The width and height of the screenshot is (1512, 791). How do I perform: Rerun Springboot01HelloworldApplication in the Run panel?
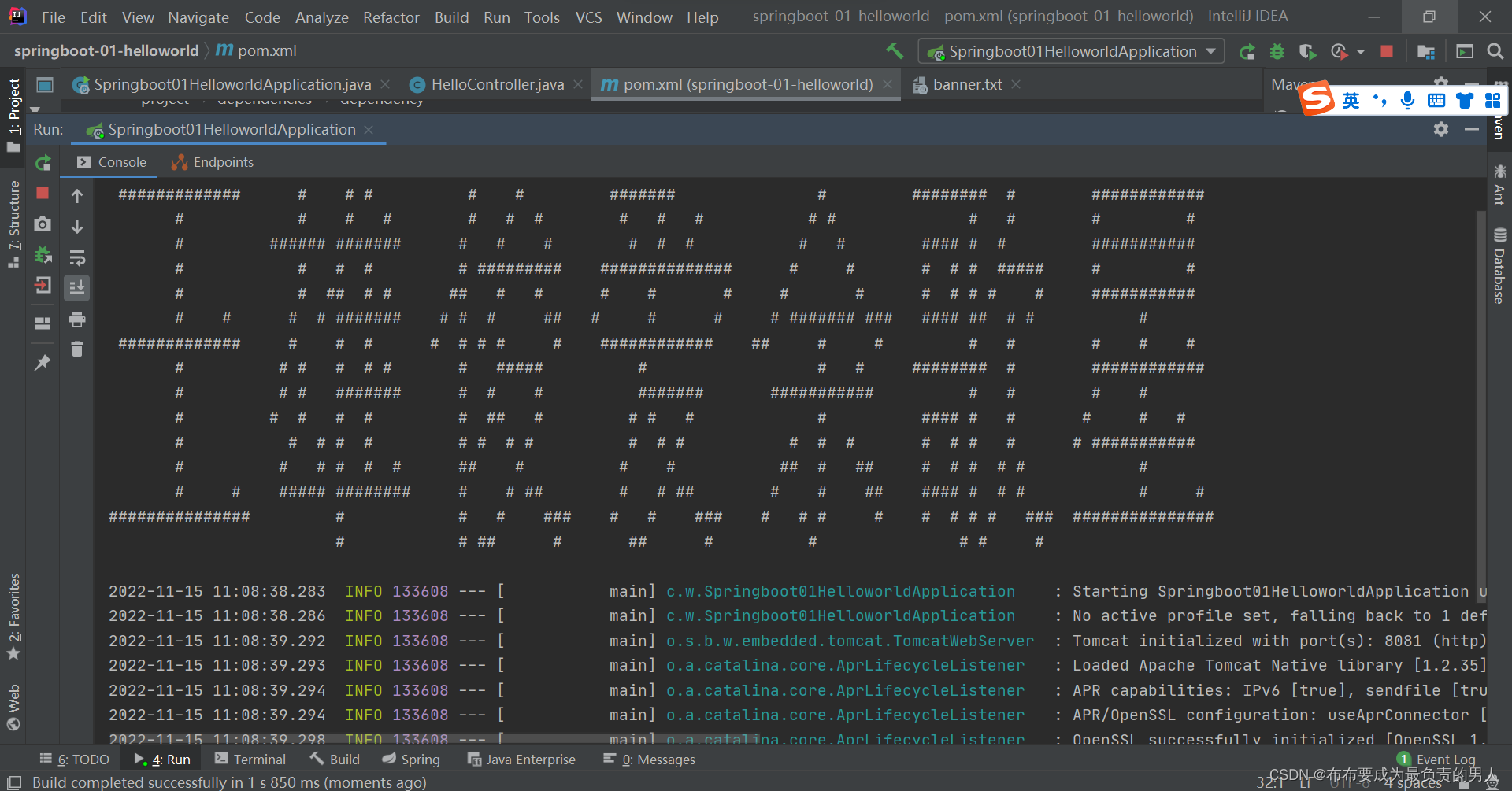43,163
